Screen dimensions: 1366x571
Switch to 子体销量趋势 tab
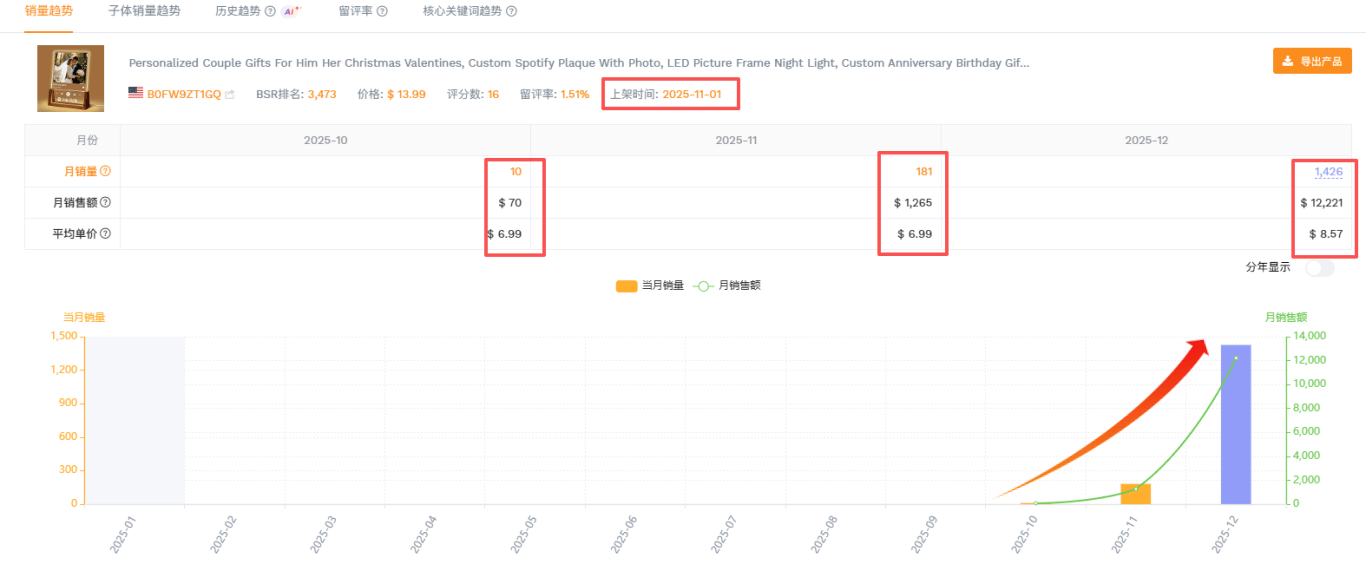144,11
